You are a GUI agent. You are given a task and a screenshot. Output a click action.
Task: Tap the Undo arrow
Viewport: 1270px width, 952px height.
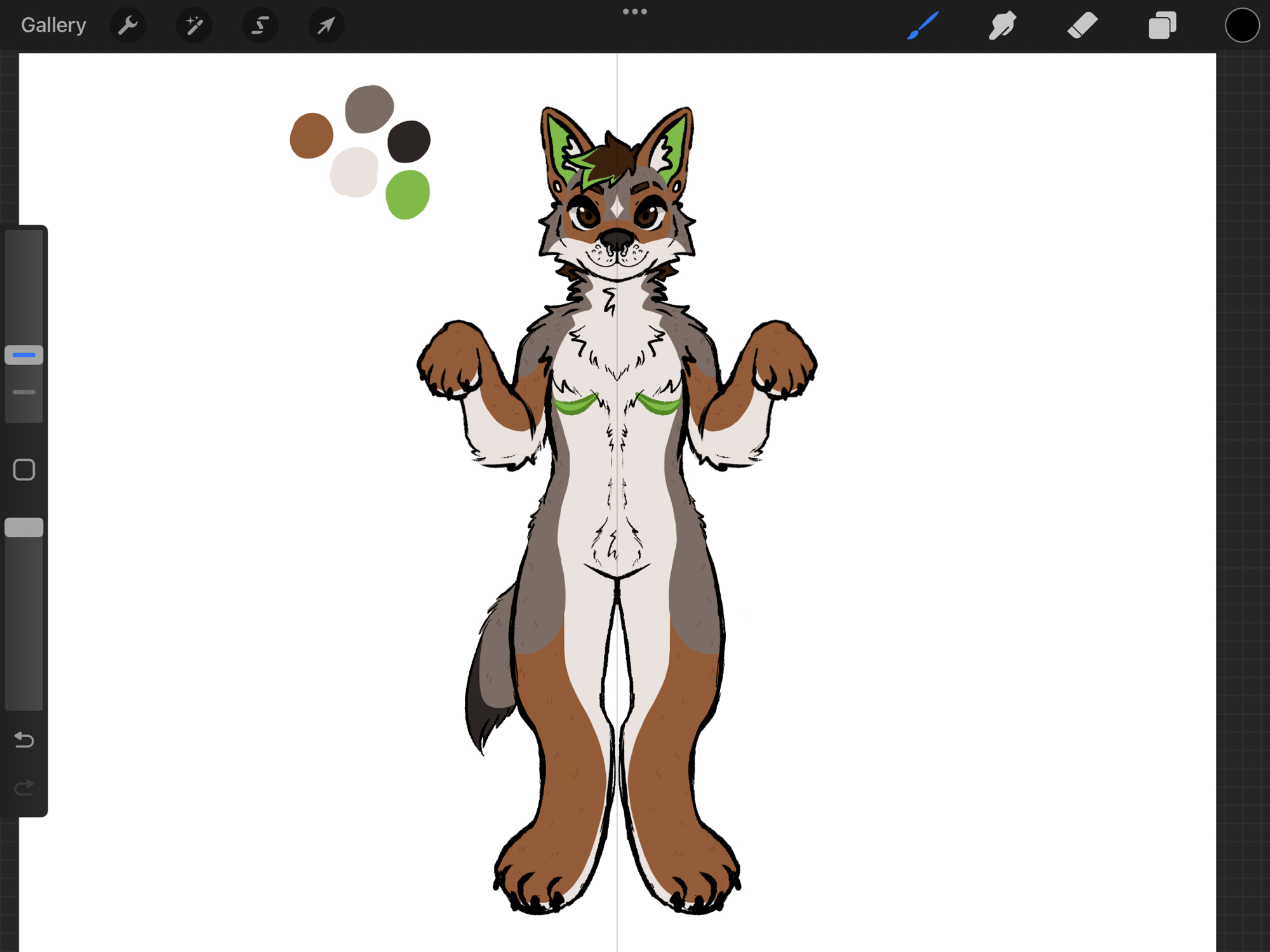pyautogui.click(x=24, y=740)
